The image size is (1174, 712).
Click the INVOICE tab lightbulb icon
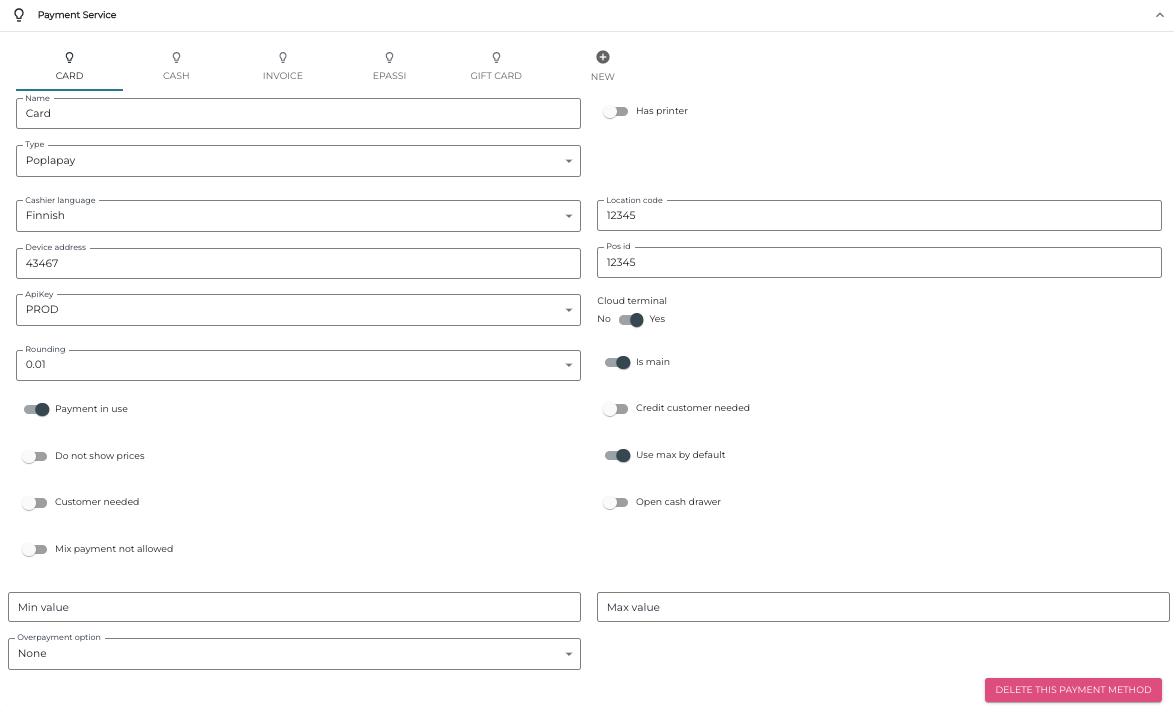pyautogui.click(x=283, y=58)
